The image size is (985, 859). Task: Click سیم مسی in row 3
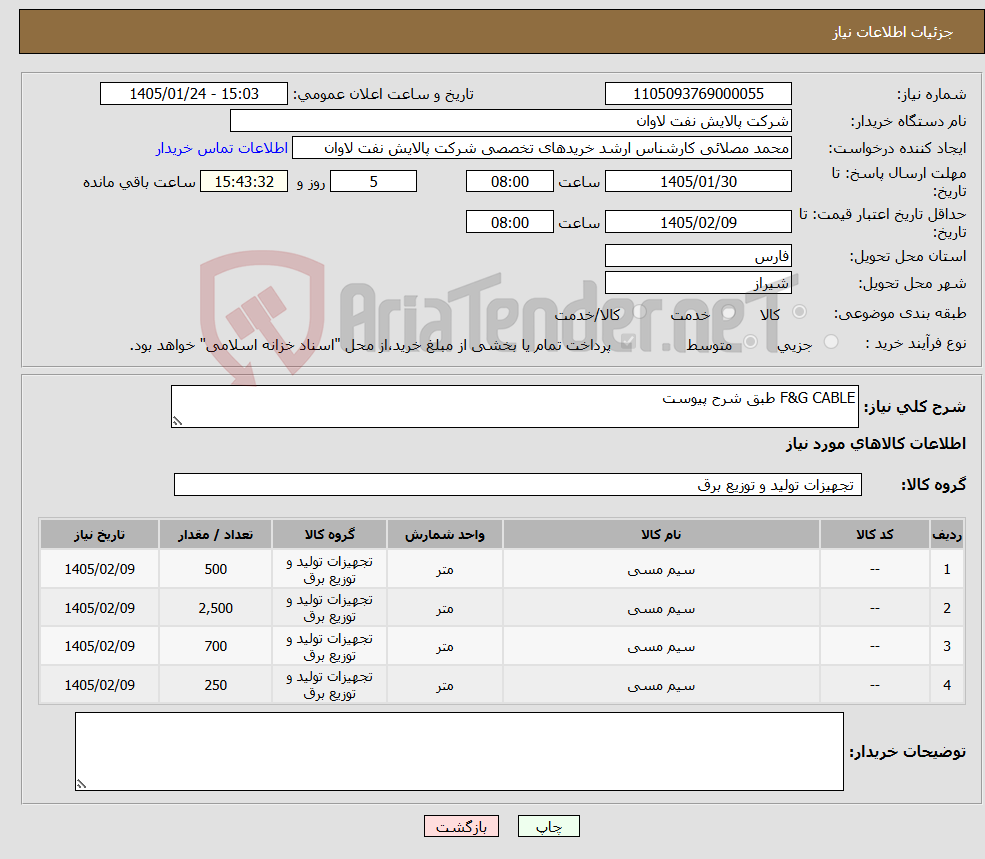point(661,647)
